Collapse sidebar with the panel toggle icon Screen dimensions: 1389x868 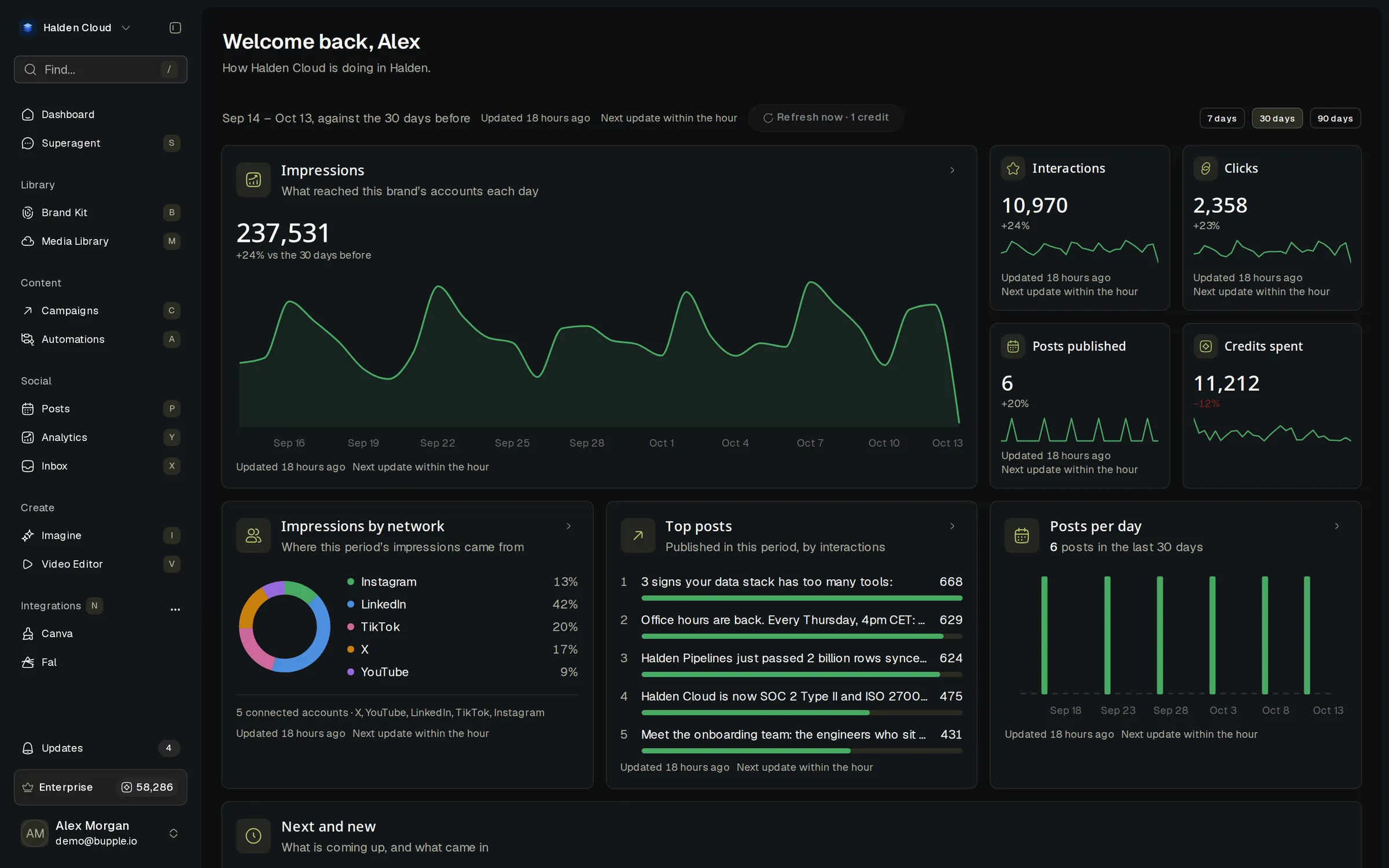pyautogui.click(x=175, y=28)
